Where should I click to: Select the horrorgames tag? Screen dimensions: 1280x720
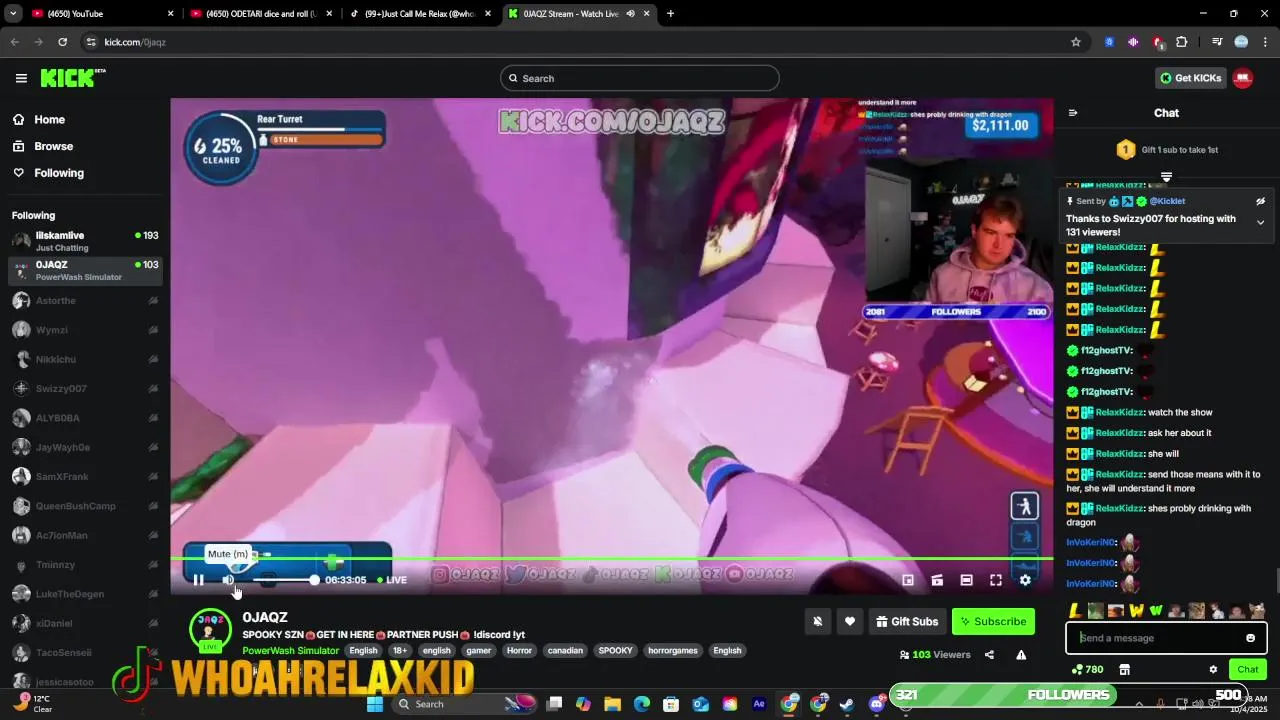672,651
